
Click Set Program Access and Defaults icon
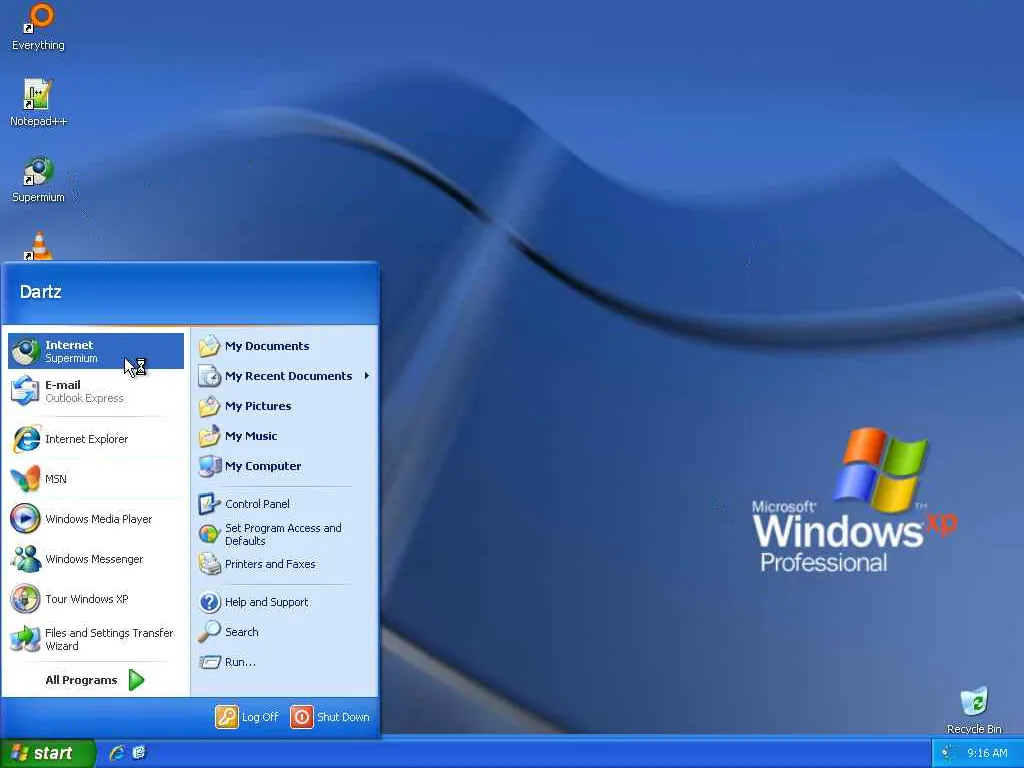pos(210,534)
